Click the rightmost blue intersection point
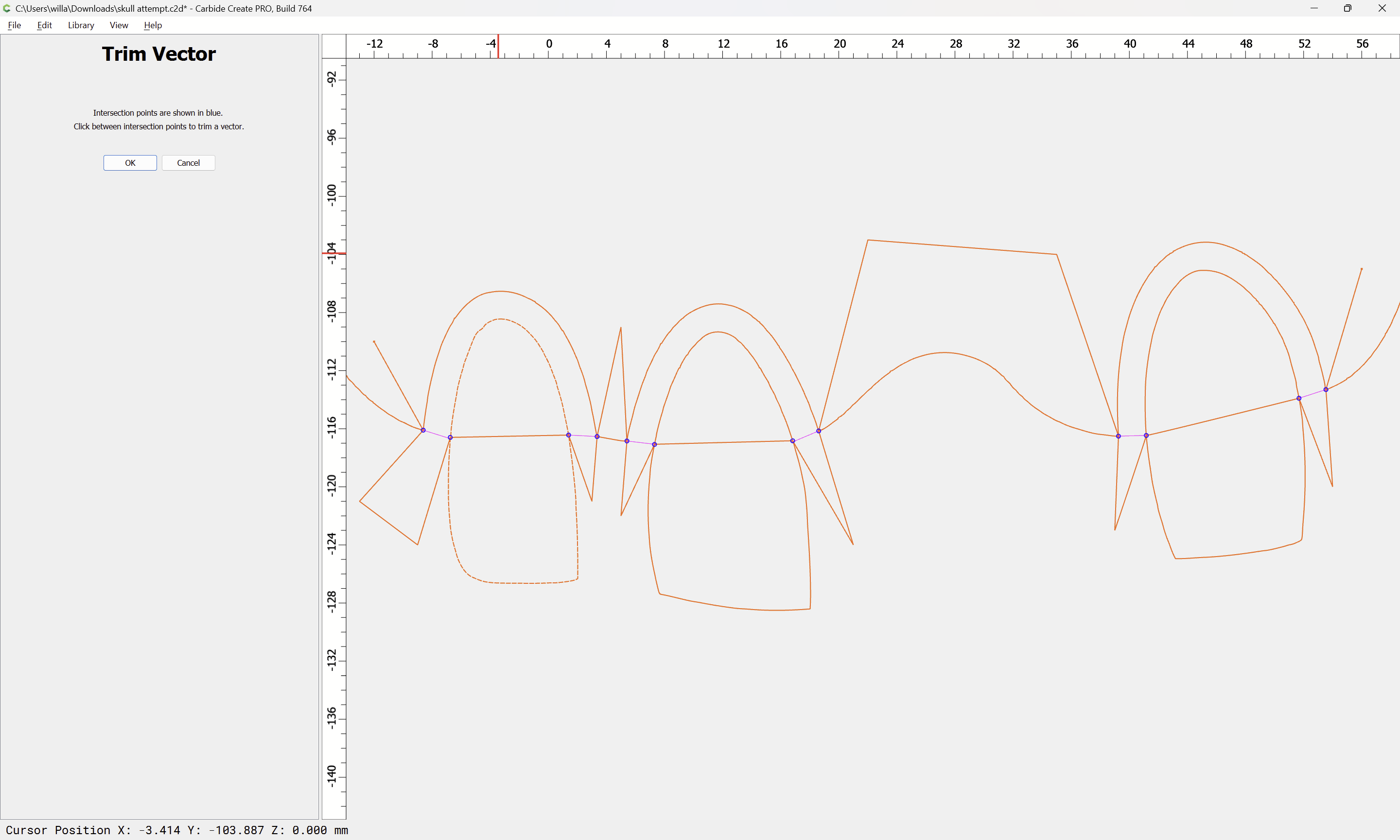Screen dimensions: 1400x840 [x=1326, y=389]
